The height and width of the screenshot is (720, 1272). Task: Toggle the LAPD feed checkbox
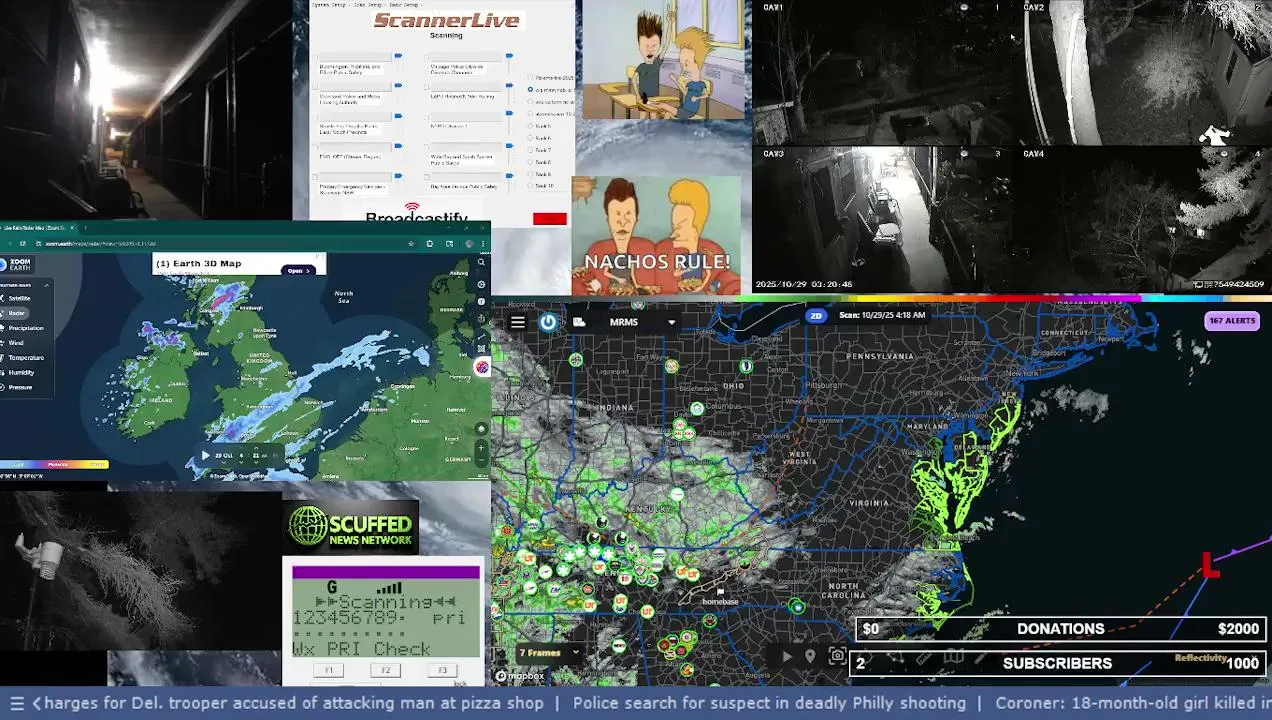point(426,87)
